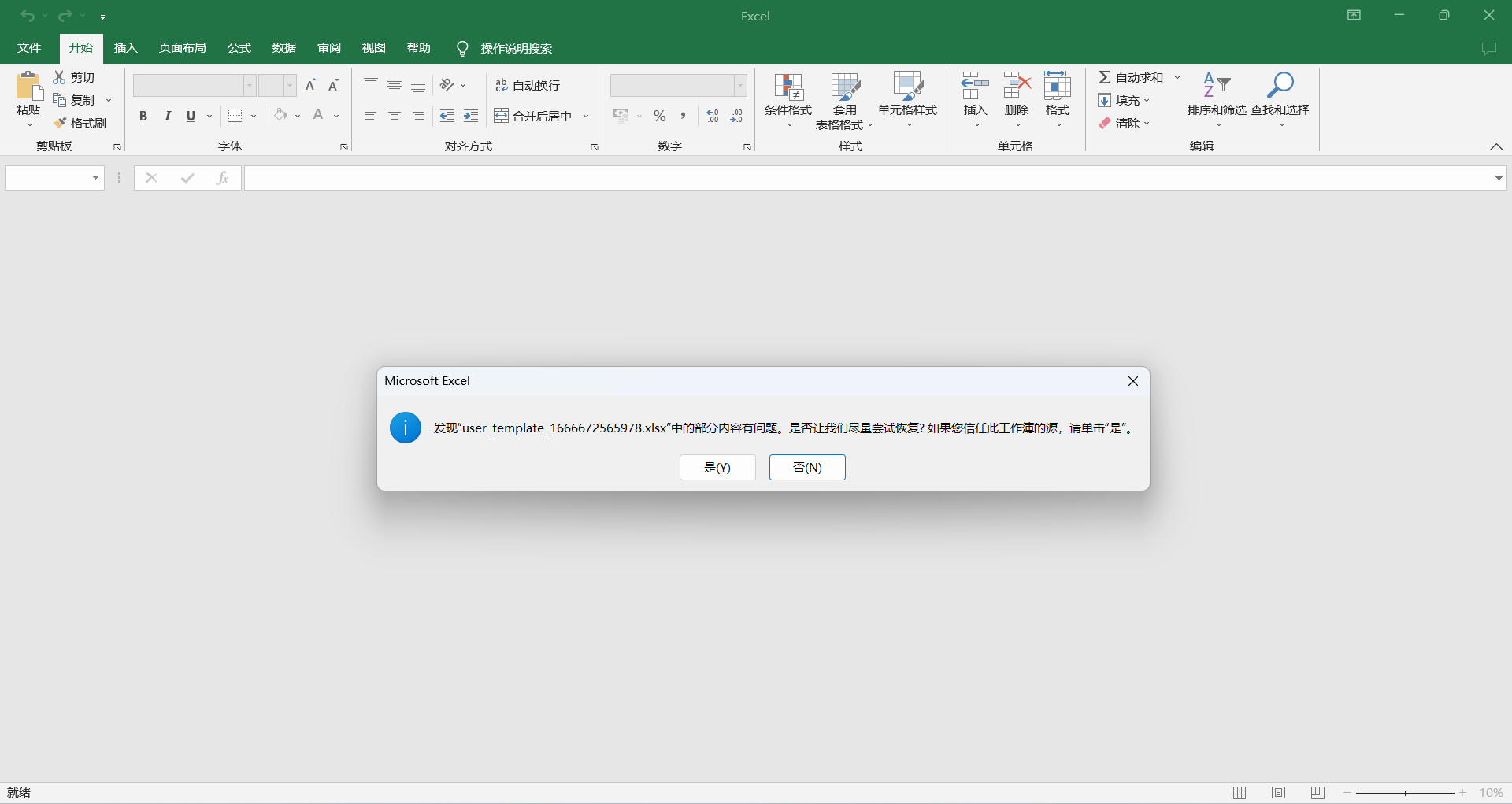Screen dimensions: 1512x804
Task: Switch to the Data (数据) tab
Action: (x=284, y=48)
